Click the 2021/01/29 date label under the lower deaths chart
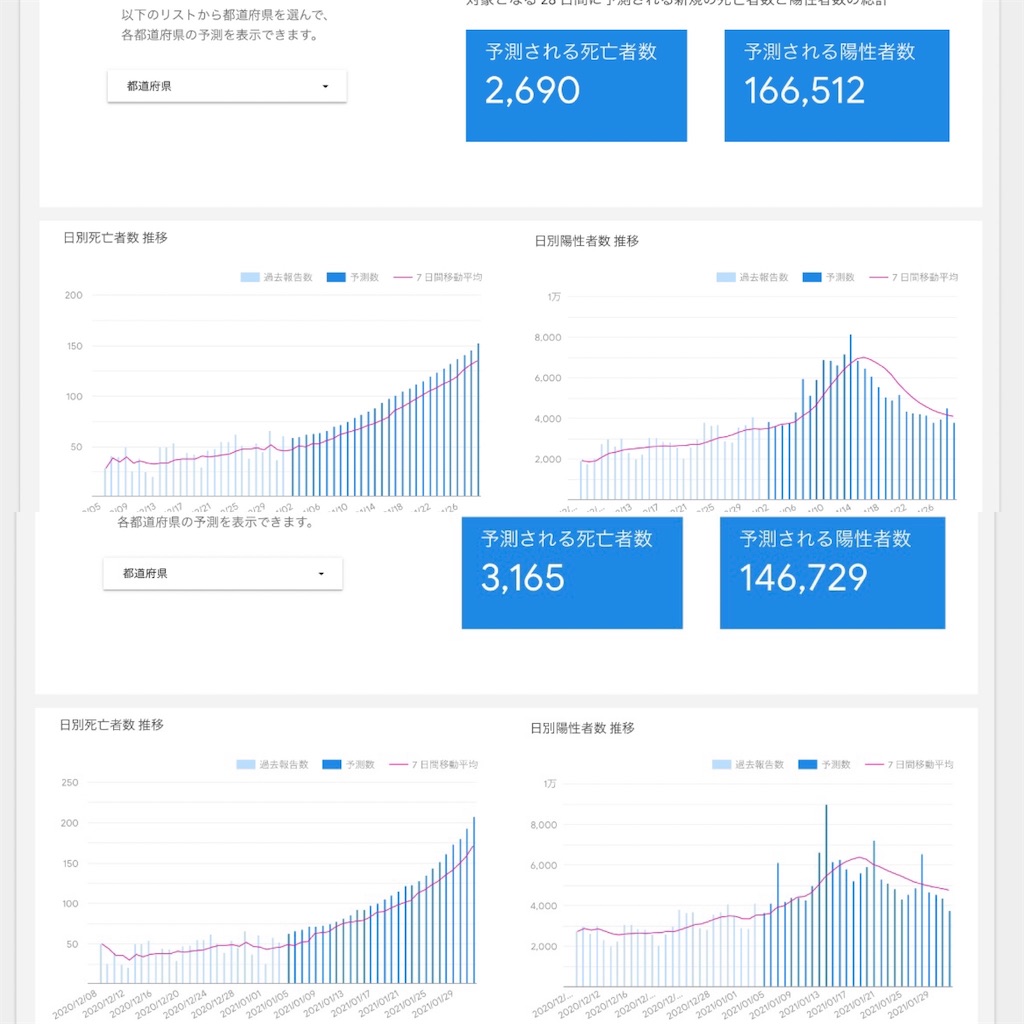 point(432,1004)
